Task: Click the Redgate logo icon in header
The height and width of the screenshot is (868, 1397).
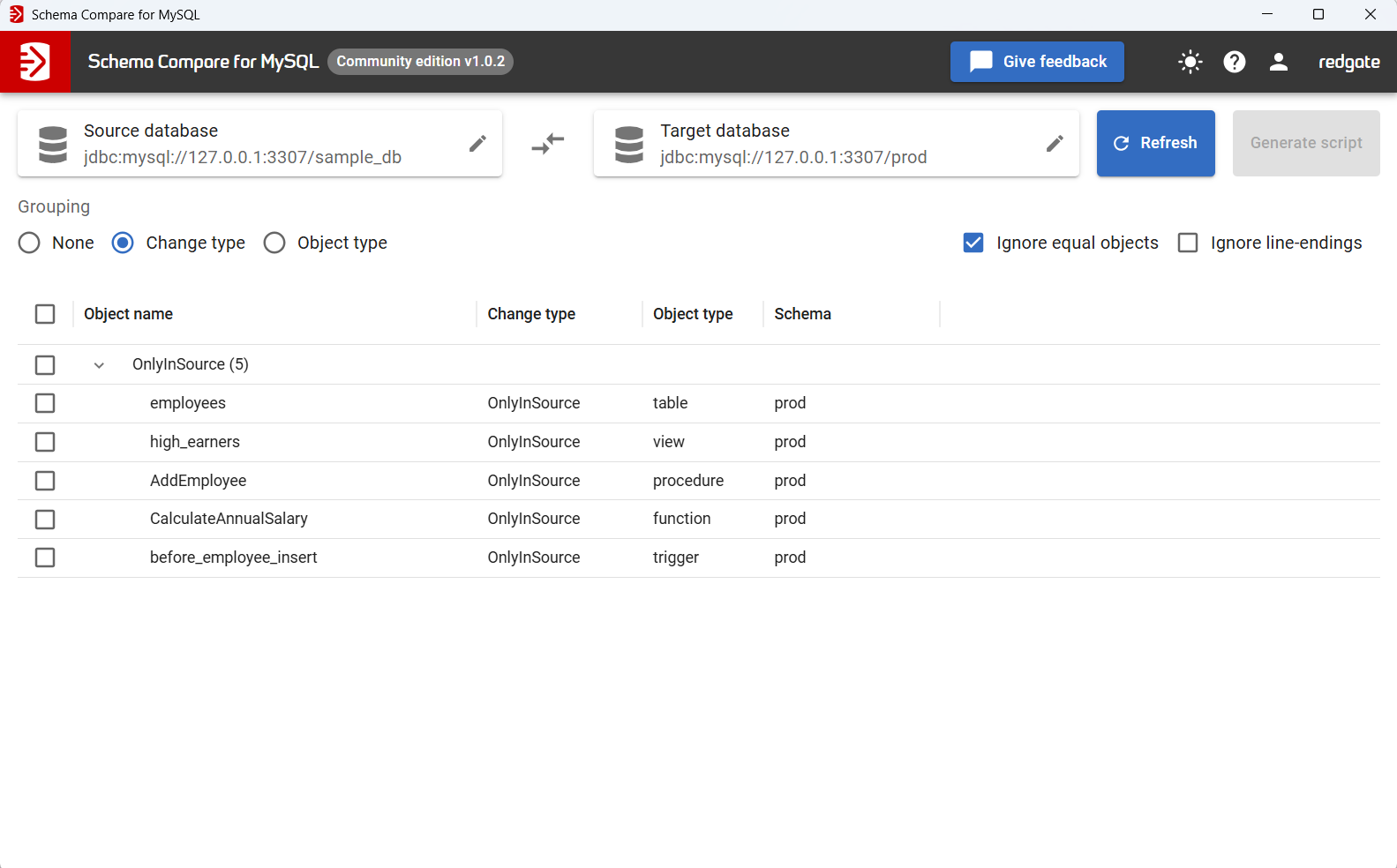Action: (x=34, y=62)
